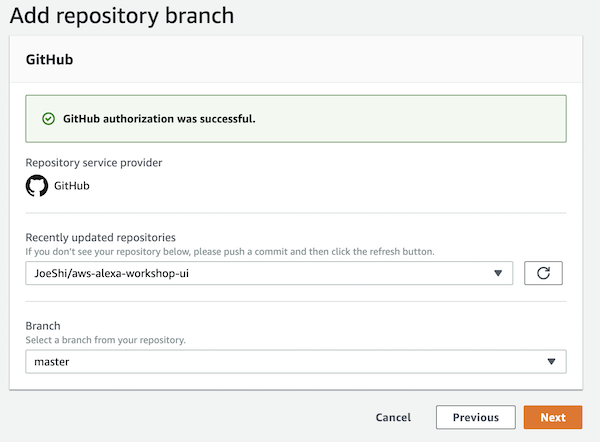Click the green success checkmark icon

coord(49,119)
